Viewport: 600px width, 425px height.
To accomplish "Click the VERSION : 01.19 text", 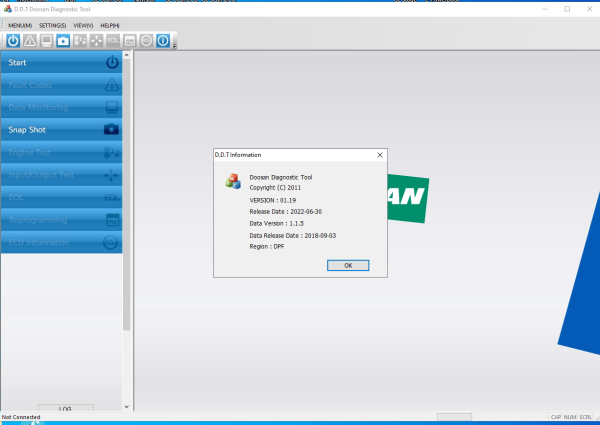I will click(273, 200).
